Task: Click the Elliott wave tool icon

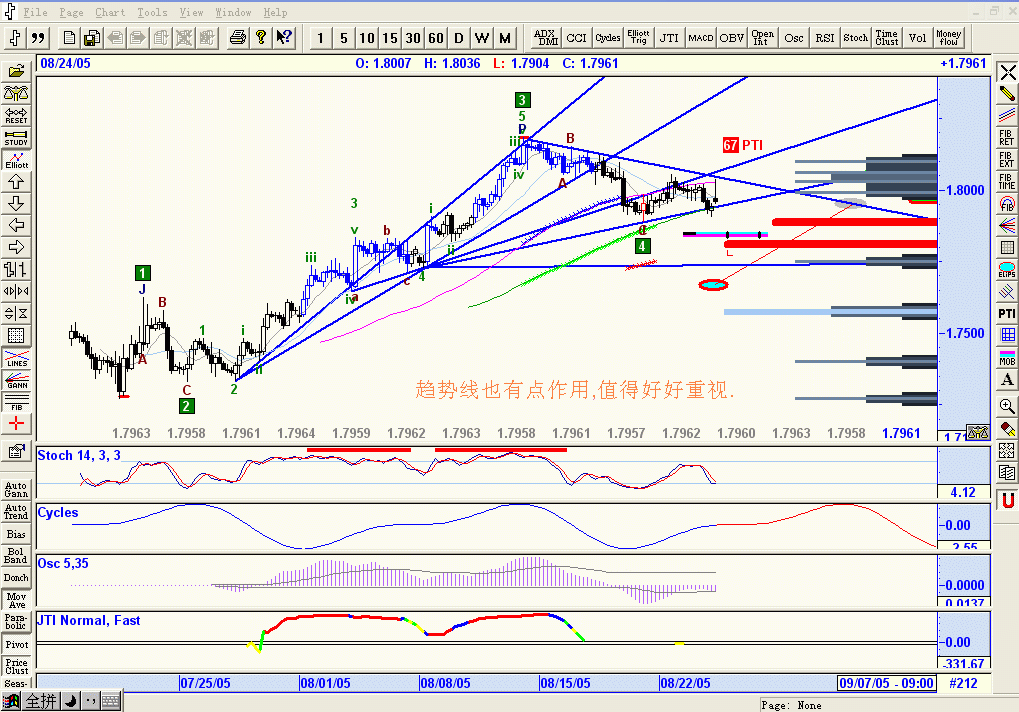Action: [x=16, y=160]
